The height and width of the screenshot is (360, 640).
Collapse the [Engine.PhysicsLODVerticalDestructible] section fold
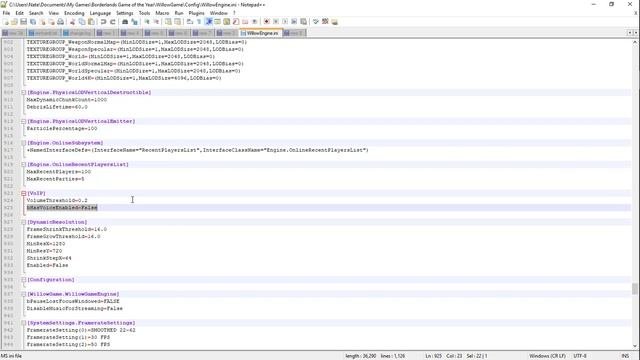tap(23, 93)
